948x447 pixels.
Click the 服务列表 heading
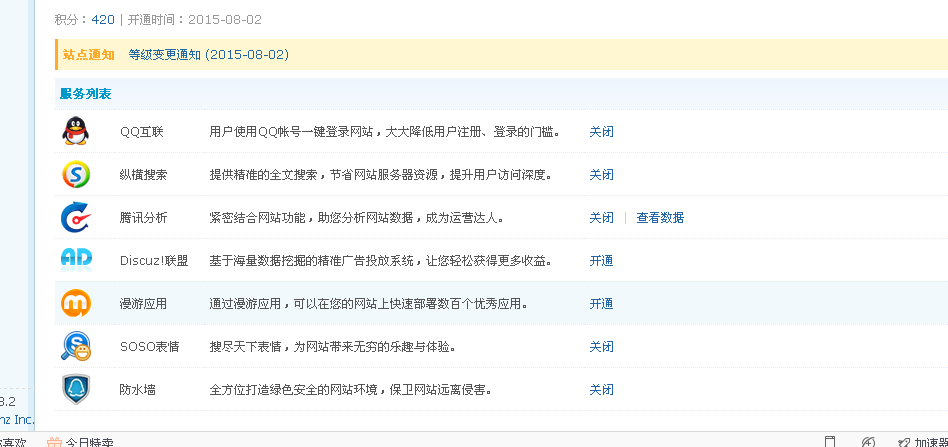click(x=85, y=94)
